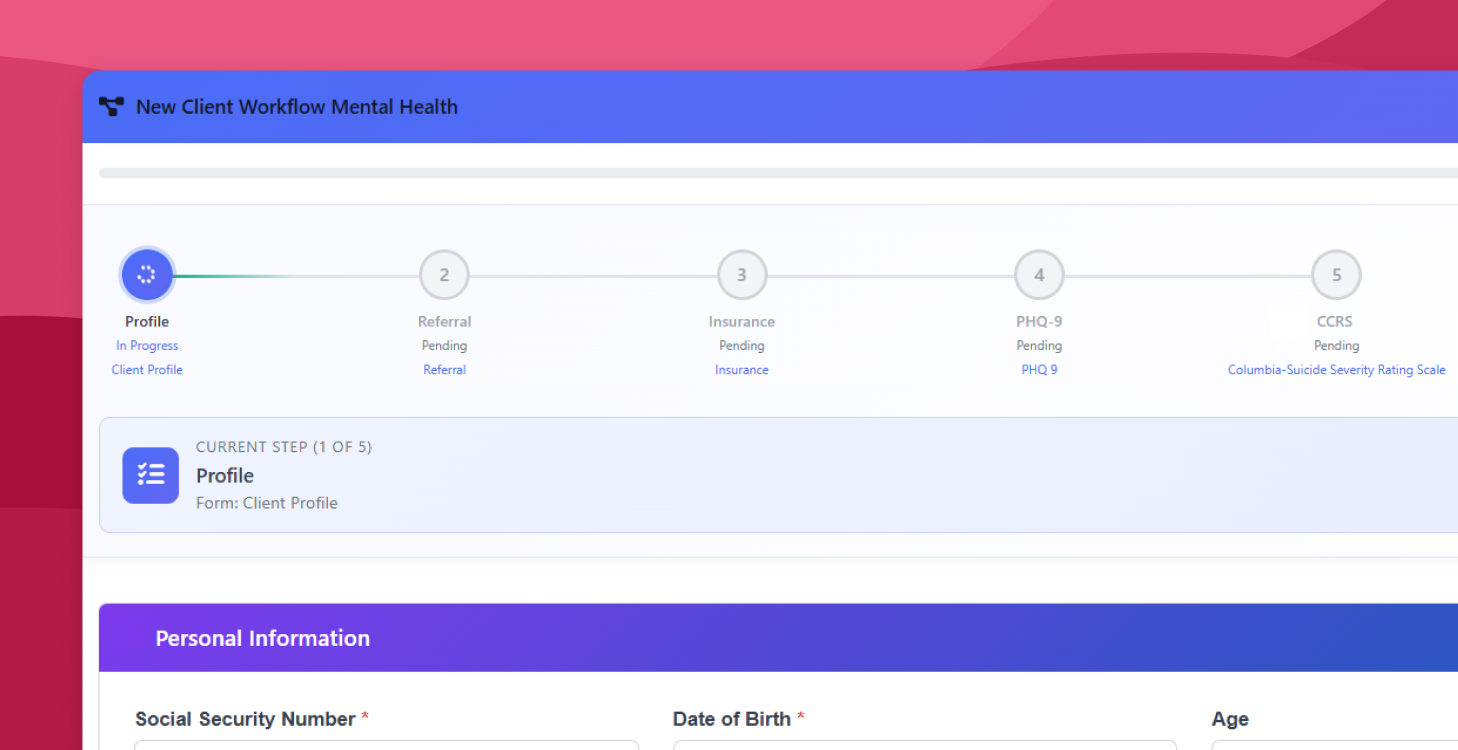1458x750 pixels.
Task: Click the Profile step label
Action: point(146,321)
